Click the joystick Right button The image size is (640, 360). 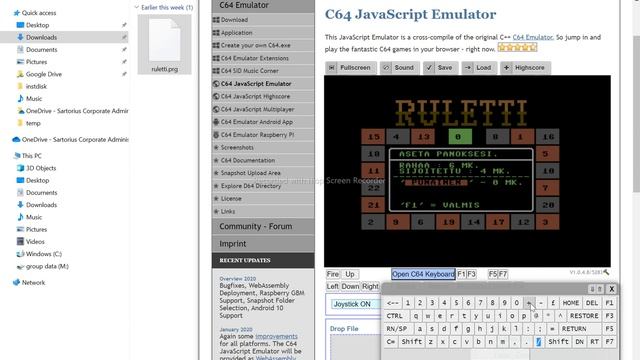[x=370, y=287]
